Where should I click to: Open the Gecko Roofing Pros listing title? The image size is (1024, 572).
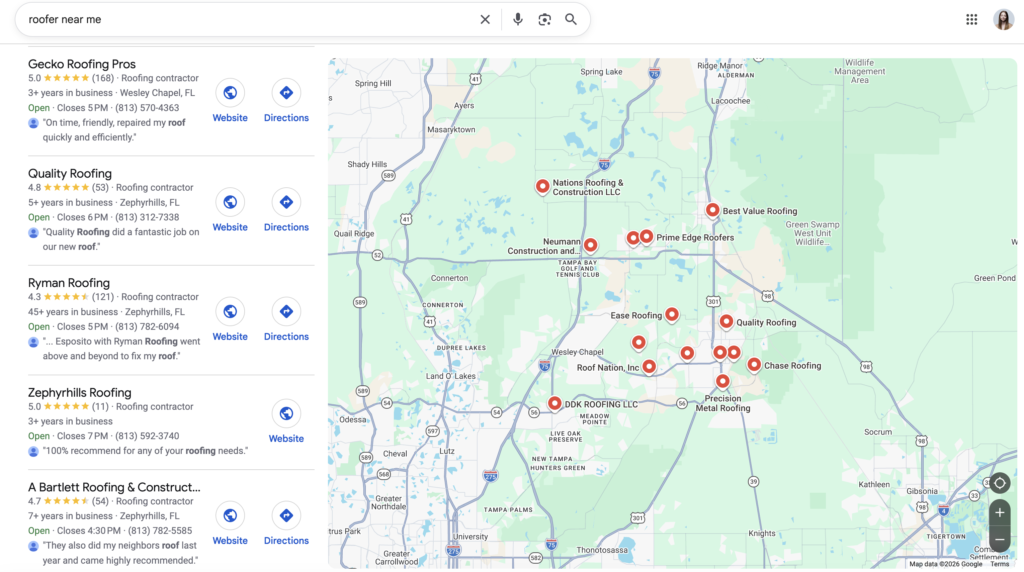point(82,64)
